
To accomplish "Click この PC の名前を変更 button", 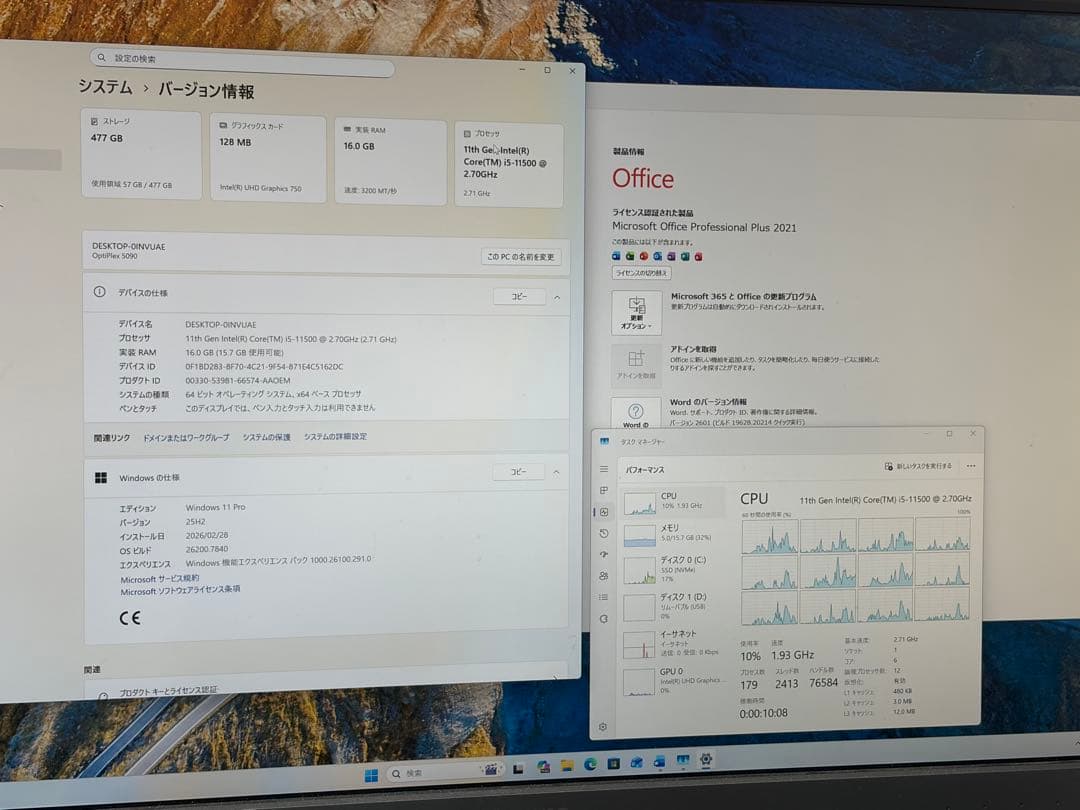I will click(x=521, y=257).
